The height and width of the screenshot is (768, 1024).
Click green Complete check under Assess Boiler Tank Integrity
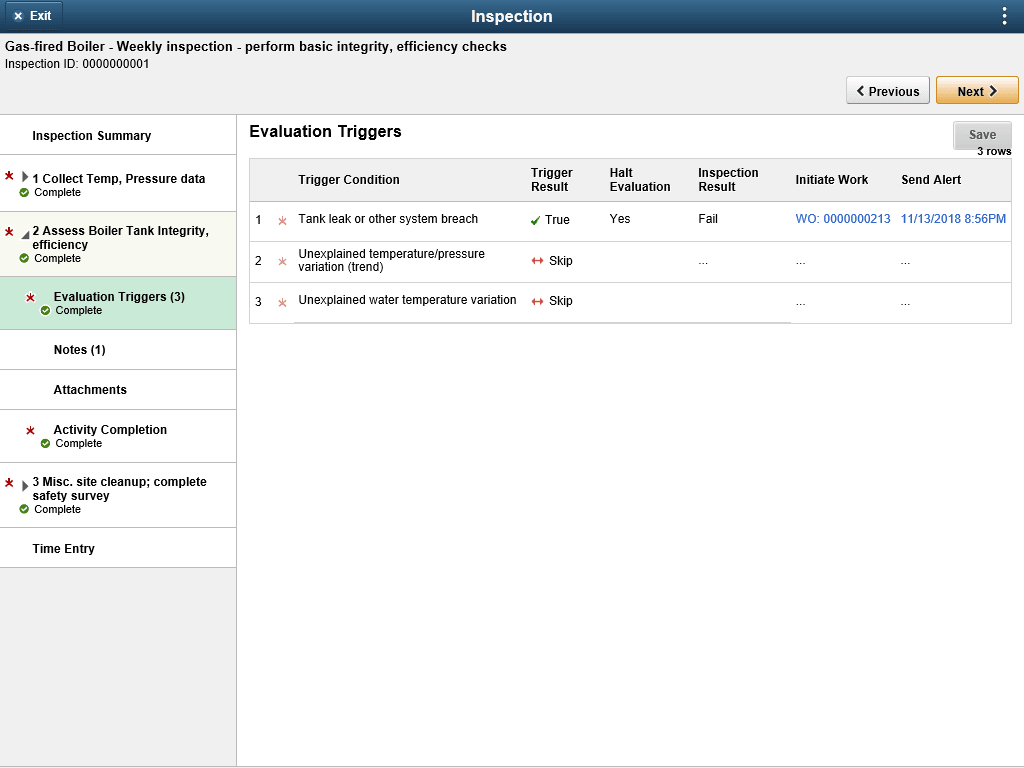click(24, 259)
